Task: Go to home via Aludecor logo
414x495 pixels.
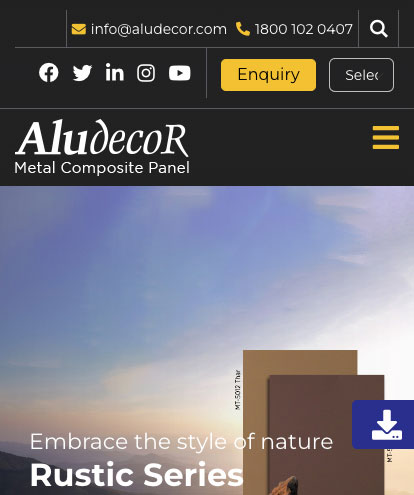Action: click(x=102, y=138)
